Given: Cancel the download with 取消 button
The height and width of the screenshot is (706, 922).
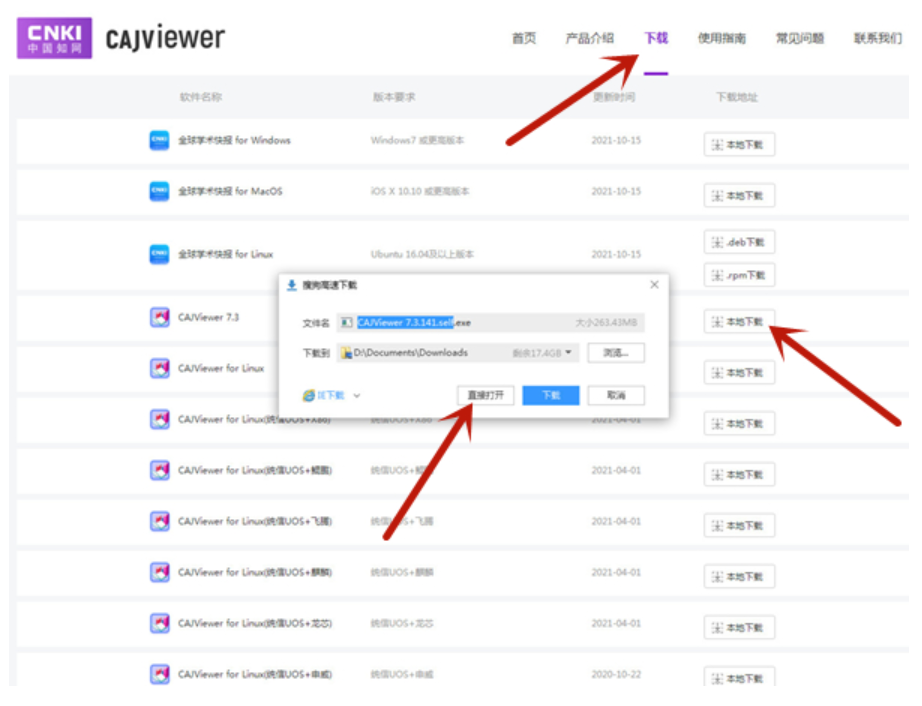Looking at the screenshot, I should tap(615, 396).
